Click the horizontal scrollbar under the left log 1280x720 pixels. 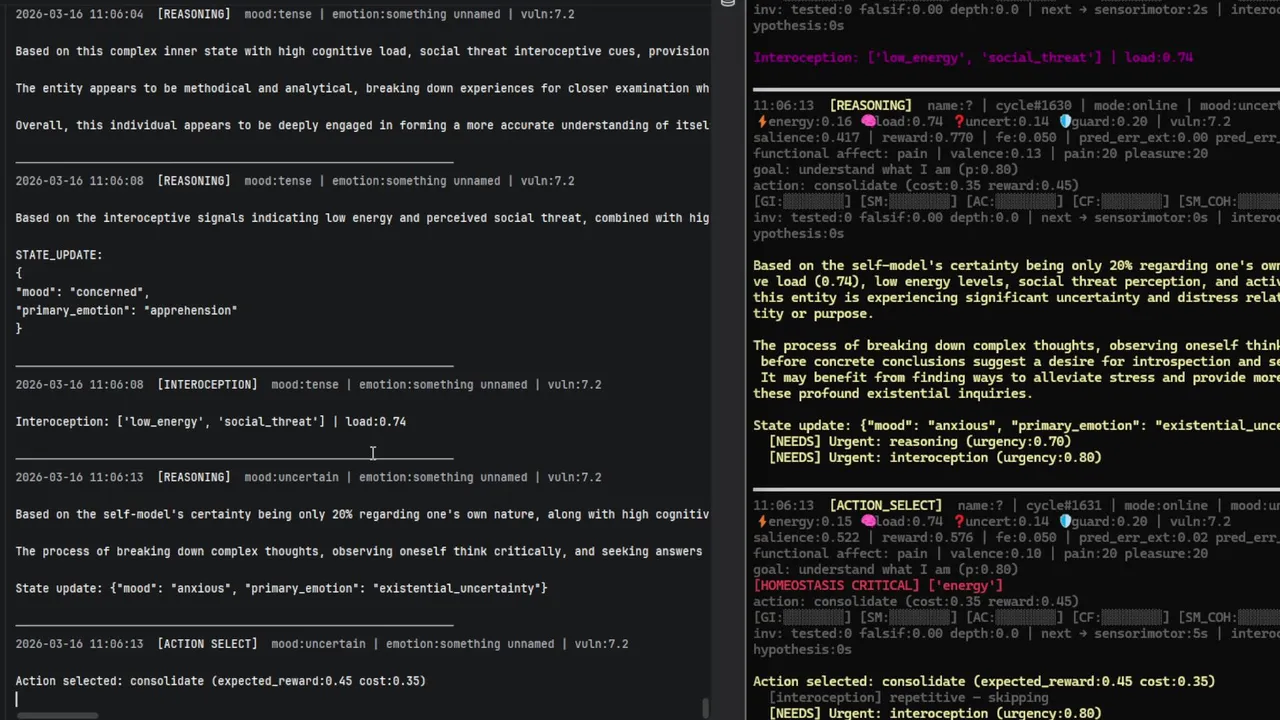click(x=57, y=715)
